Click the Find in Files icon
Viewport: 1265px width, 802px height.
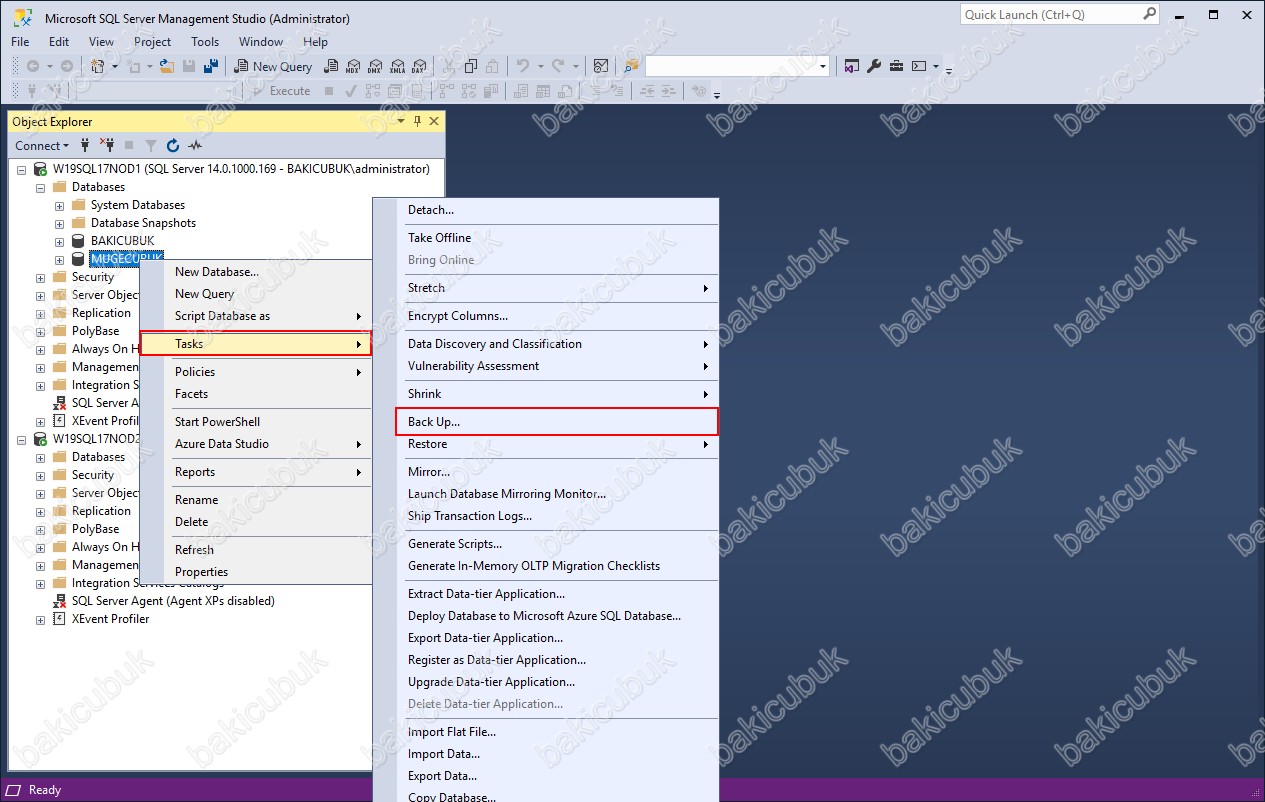pos(631,66)
